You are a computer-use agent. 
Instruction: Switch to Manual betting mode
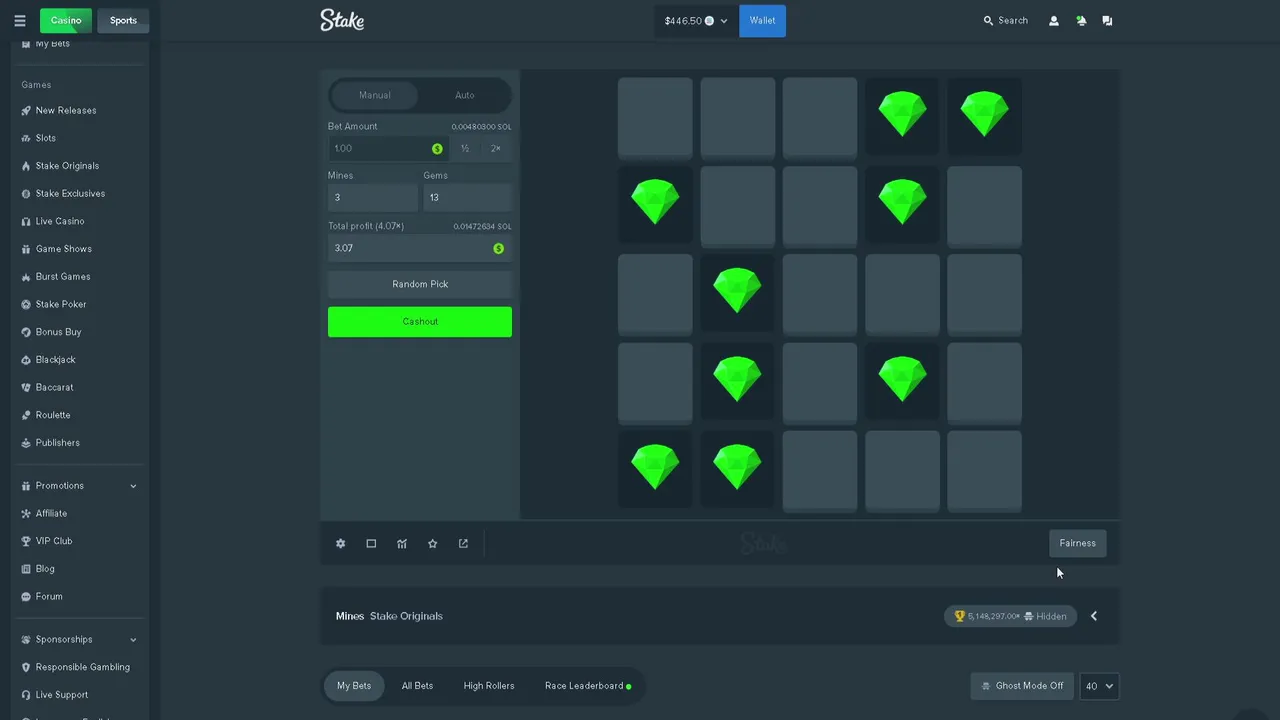[x=375, y=95]
